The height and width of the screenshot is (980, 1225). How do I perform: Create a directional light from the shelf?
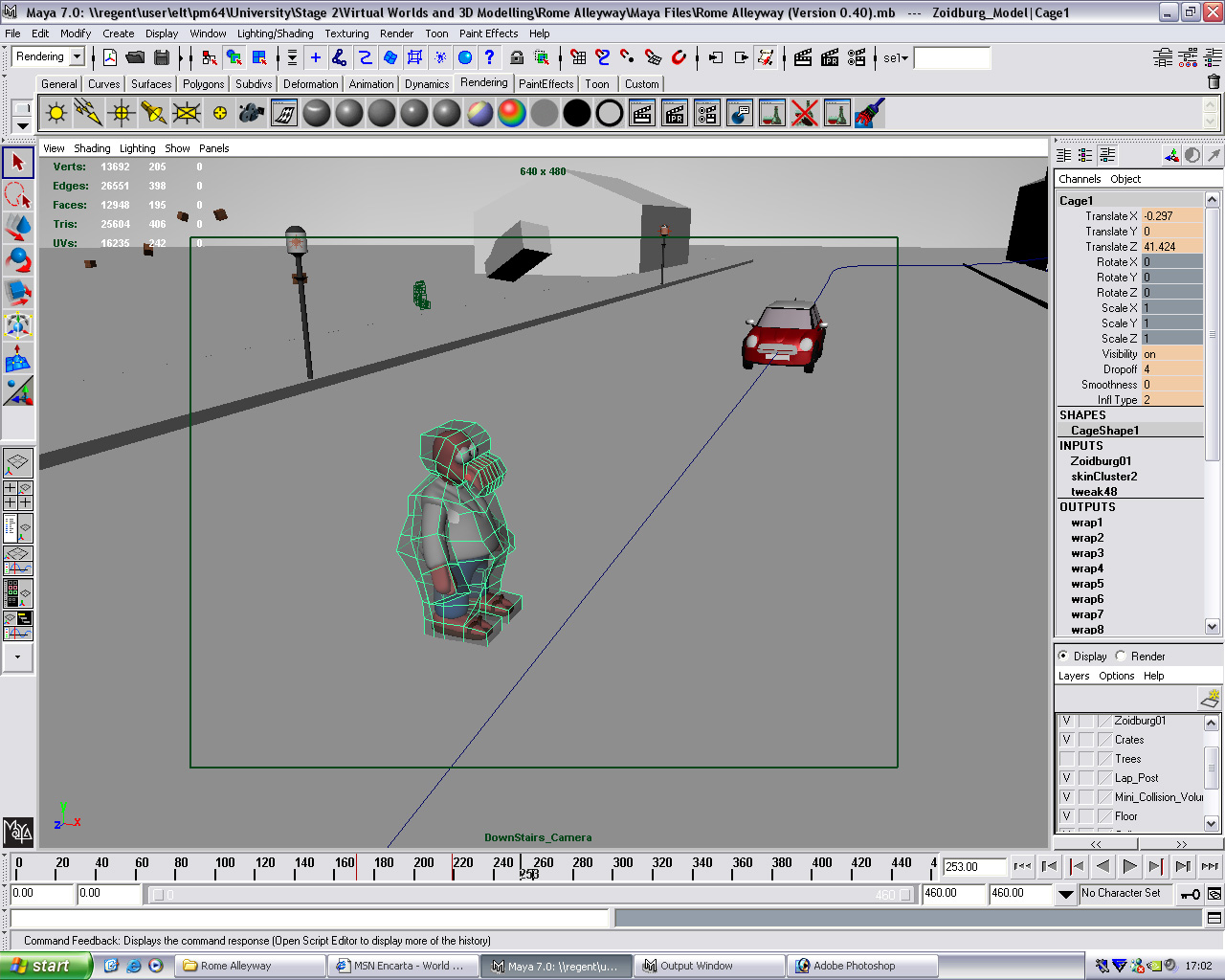tap(89, 114)
